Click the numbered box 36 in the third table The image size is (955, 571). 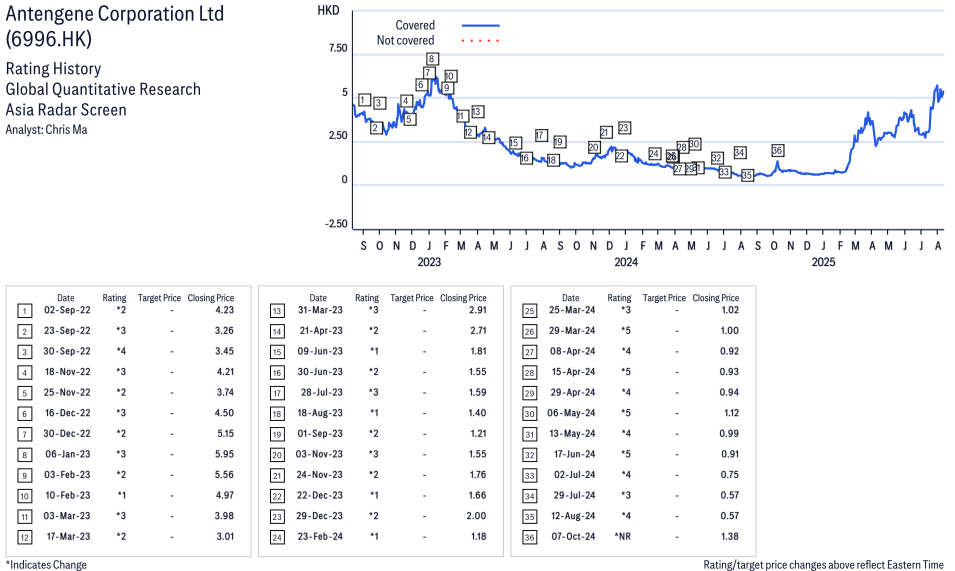coord(530,538)
